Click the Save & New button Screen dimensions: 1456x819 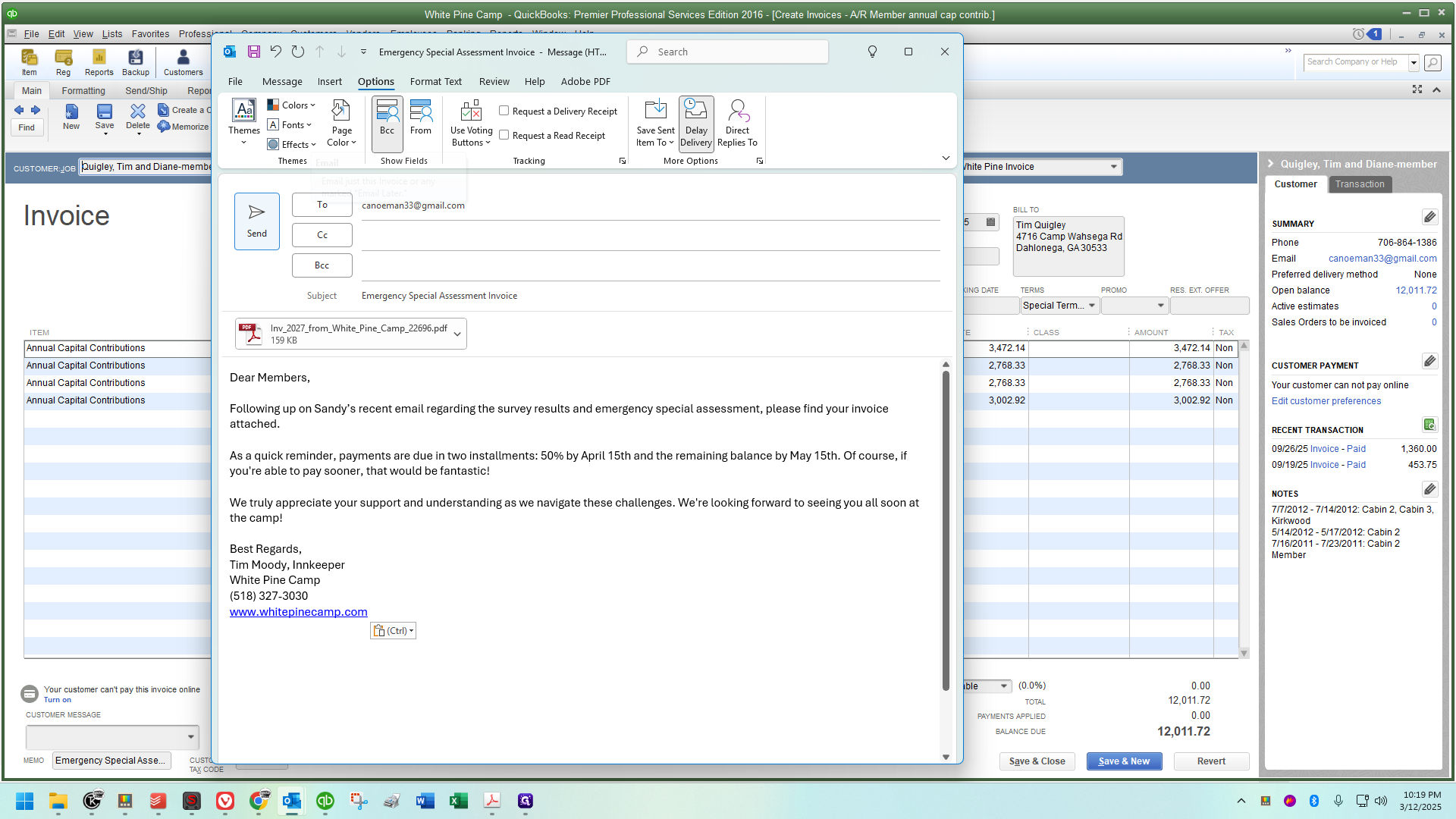click(x=1124, y=761)
